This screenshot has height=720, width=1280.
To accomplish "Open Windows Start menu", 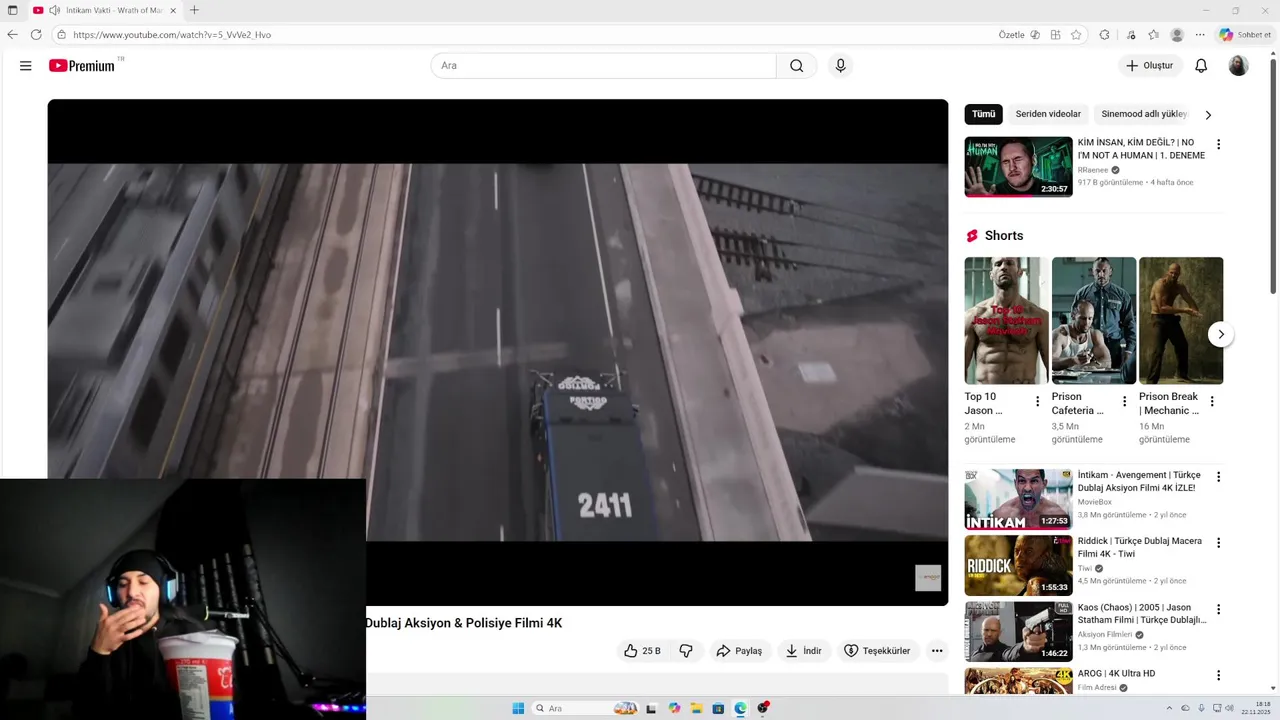I will click(518, 708).
